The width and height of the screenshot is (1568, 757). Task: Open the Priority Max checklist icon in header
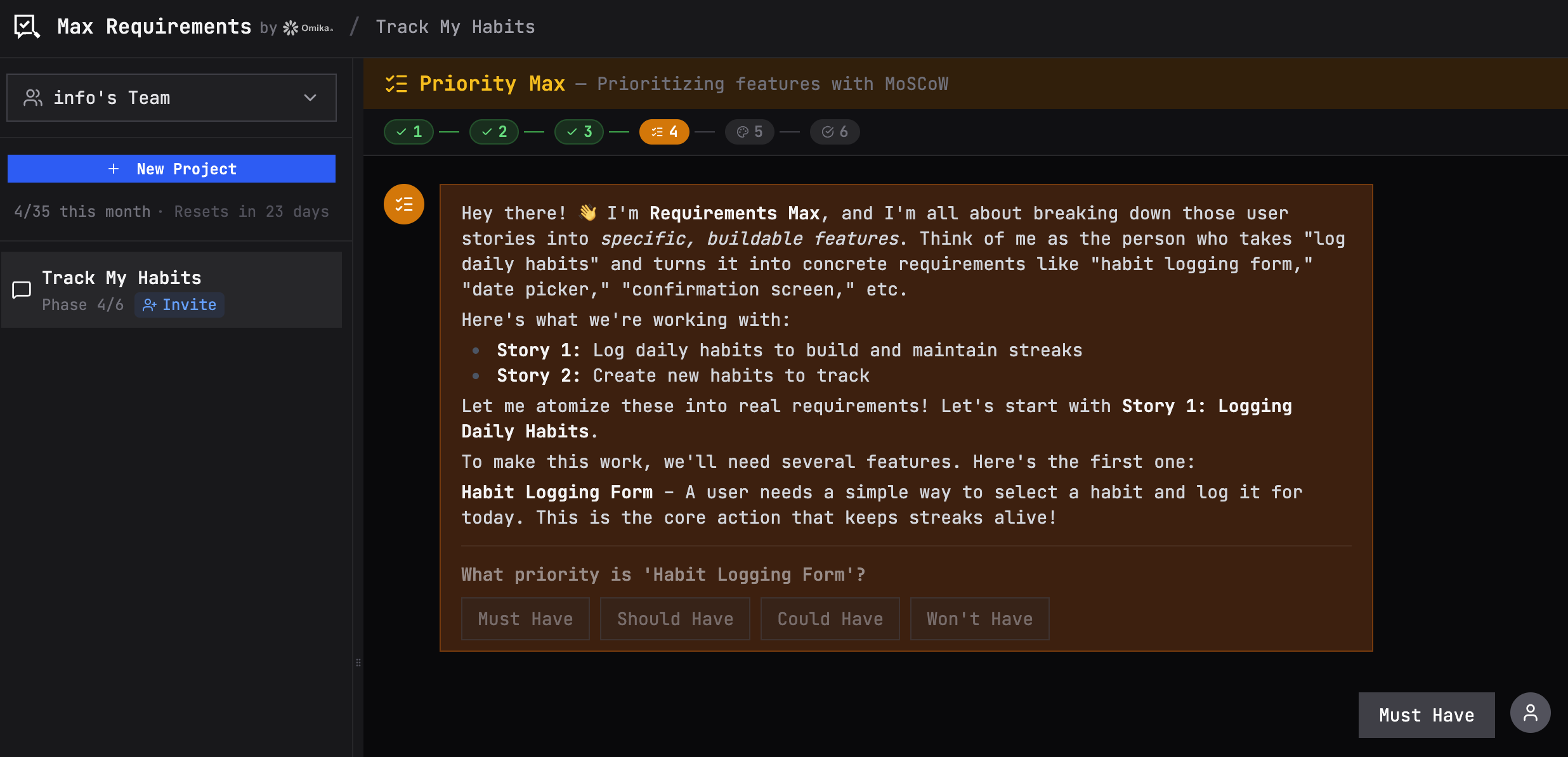(397, 83)
